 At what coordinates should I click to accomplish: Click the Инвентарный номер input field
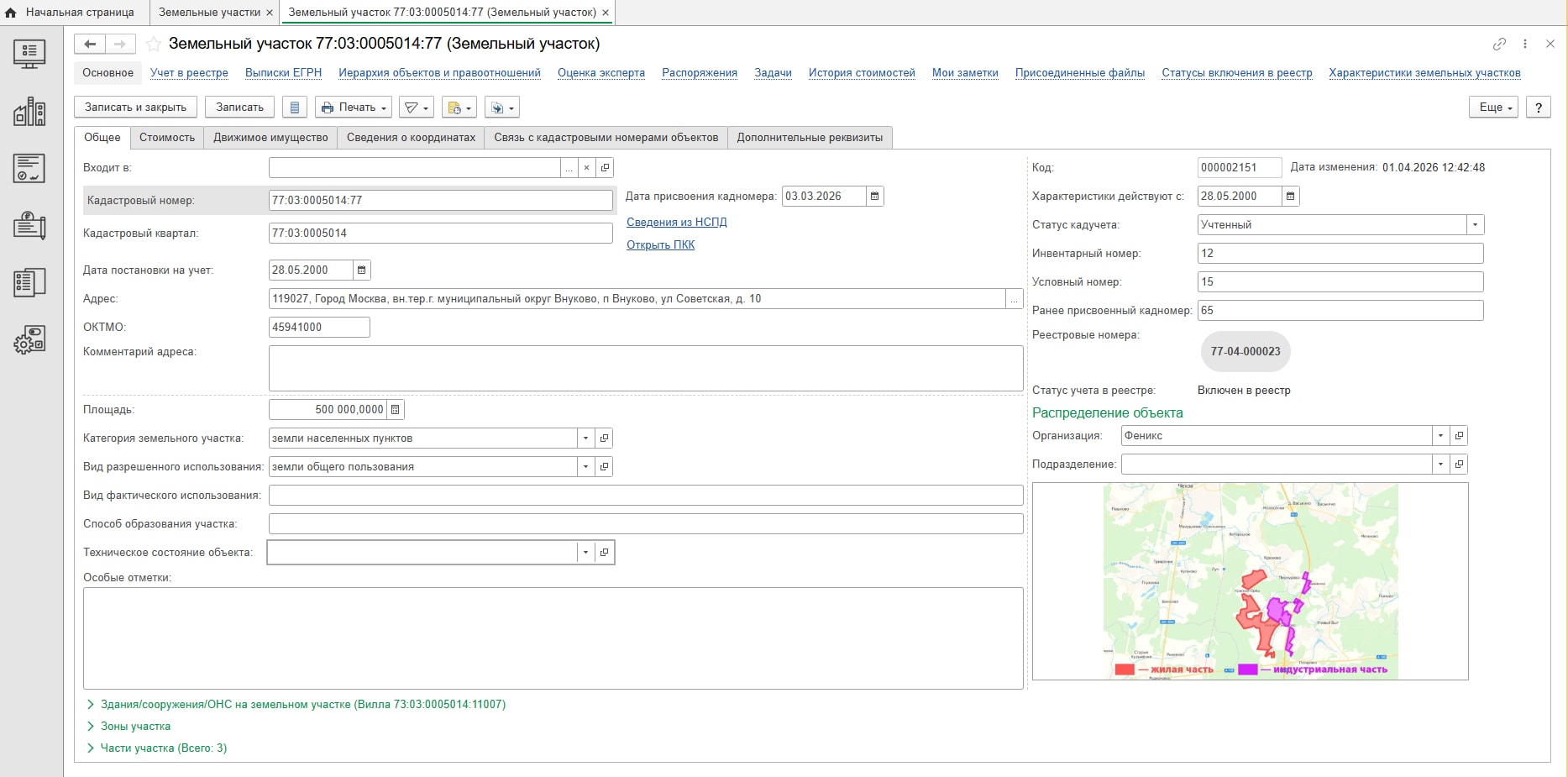[1340, 254]
